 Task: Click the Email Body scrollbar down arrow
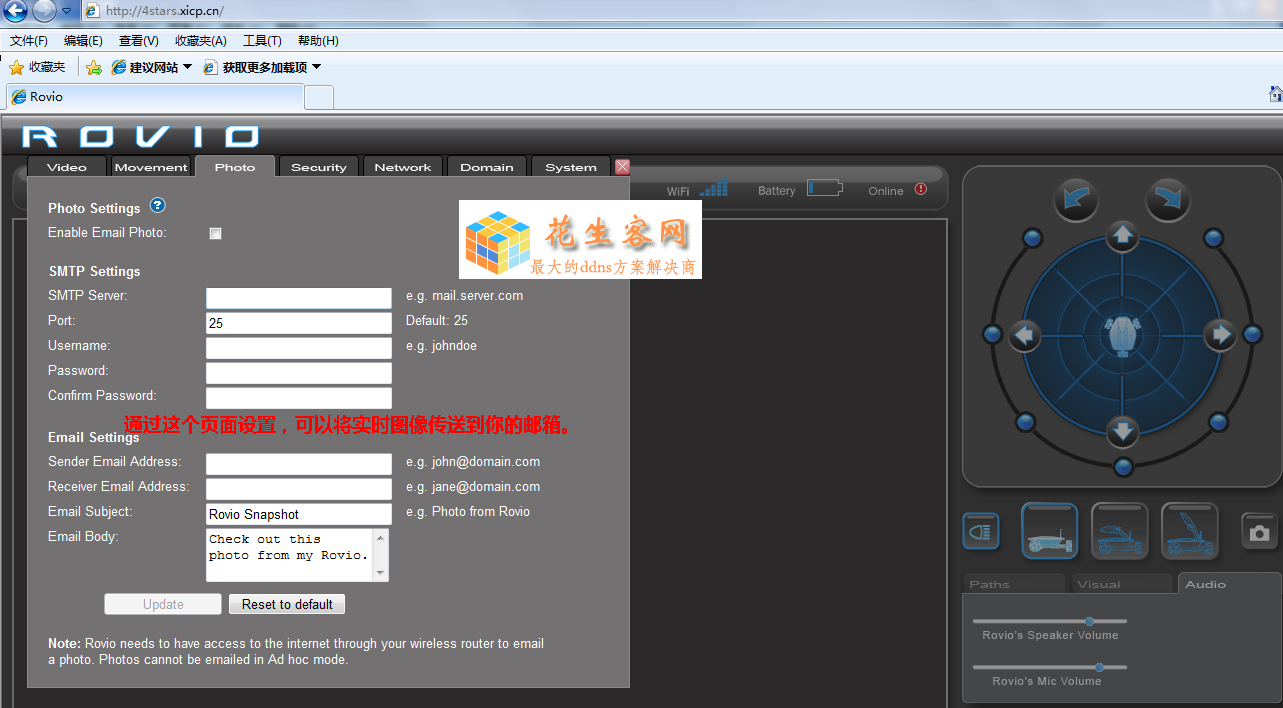(380, 573)
